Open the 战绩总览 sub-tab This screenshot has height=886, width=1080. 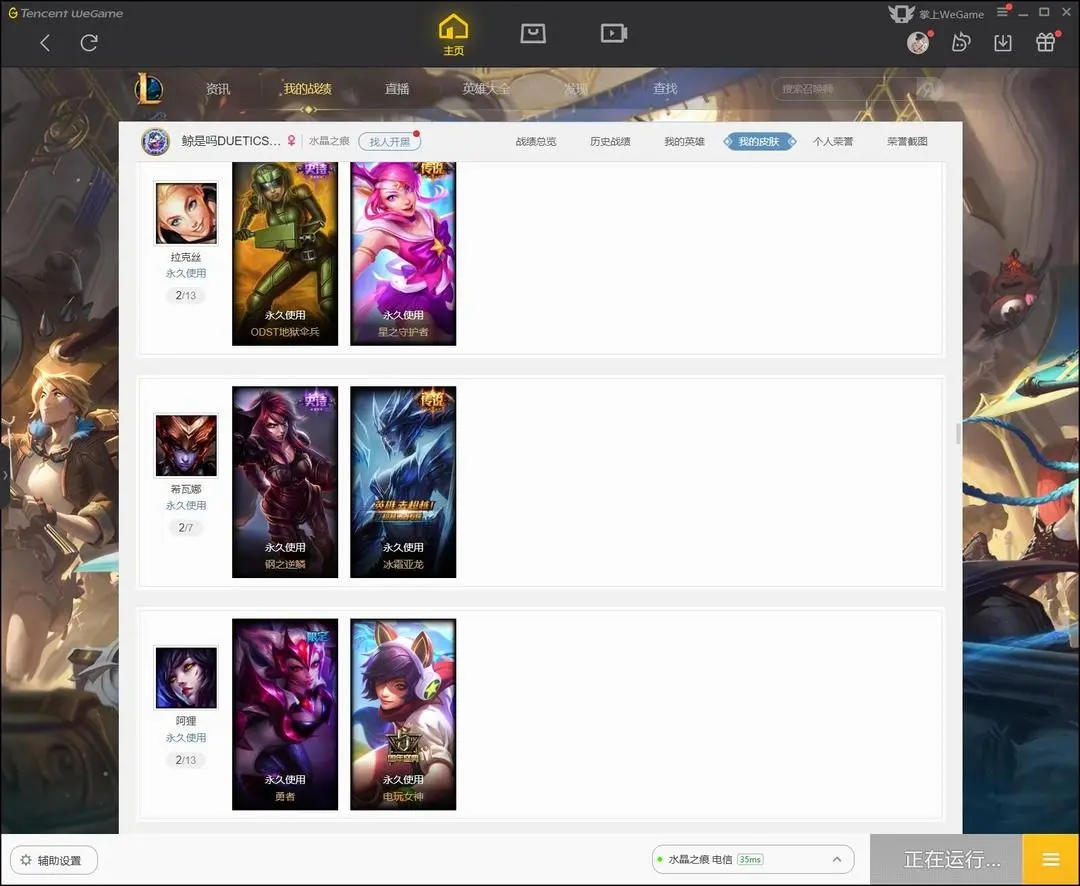[536, 141]
